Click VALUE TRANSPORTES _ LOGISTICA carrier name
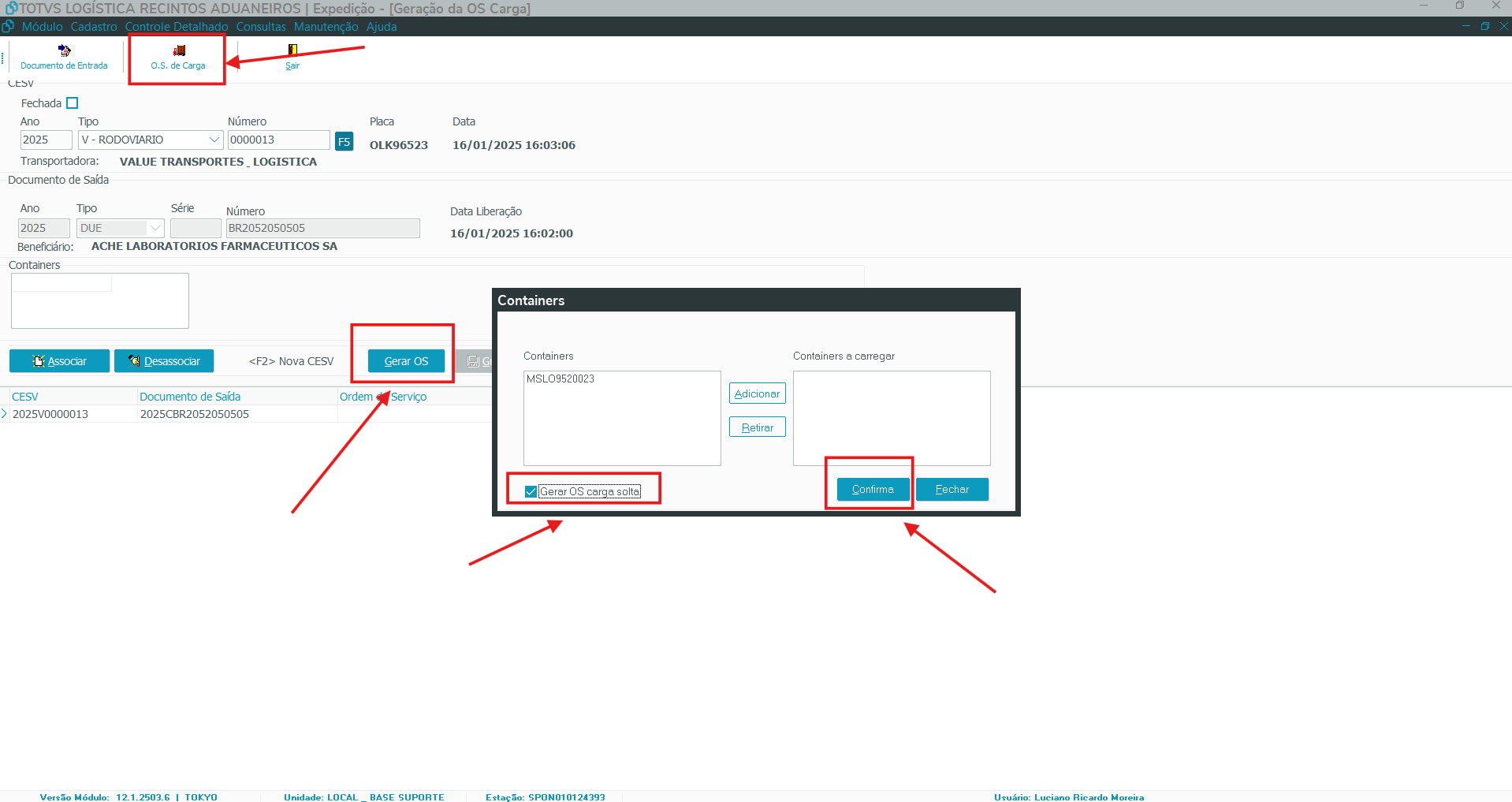The height and width of the screenshot is (802, 1512). click(x=218, y=162)
